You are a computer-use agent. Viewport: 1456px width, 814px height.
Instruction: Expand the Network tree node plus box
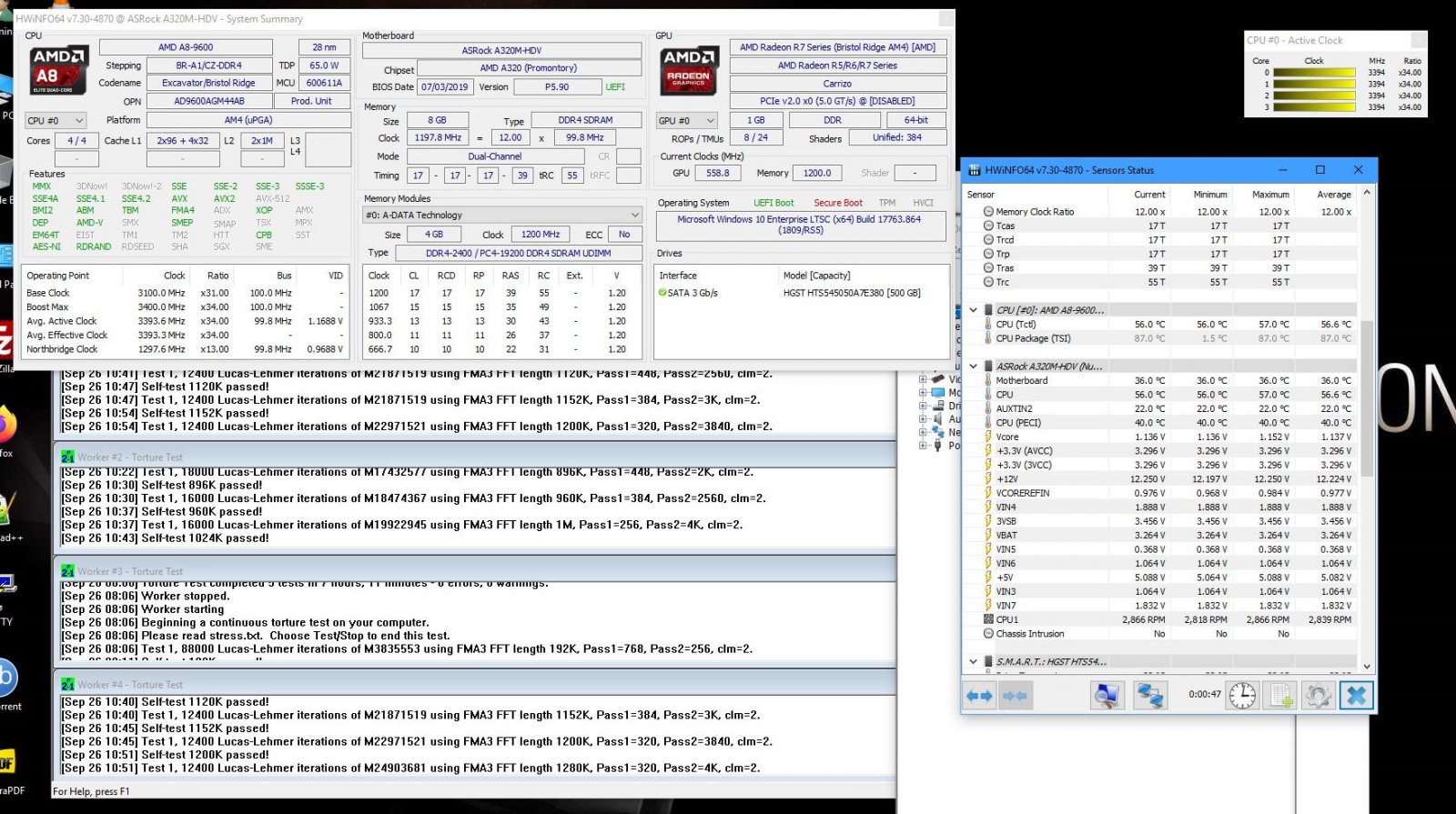click(x=923, y=432)
